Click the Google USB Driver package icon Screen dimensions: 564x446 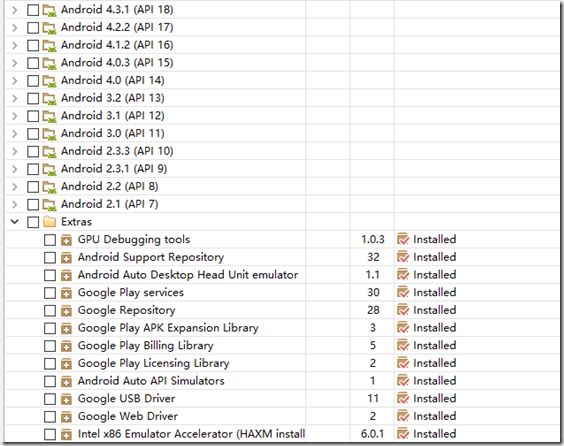66,399
